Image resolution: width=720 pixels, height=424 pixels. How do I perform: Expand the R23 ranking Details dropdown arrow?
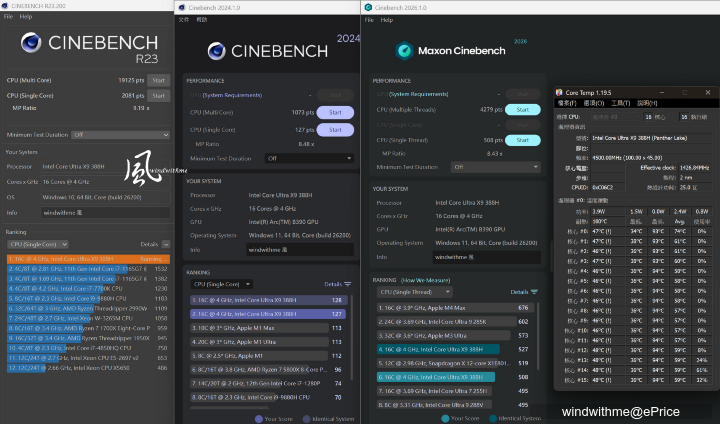(x=166, y=244)
